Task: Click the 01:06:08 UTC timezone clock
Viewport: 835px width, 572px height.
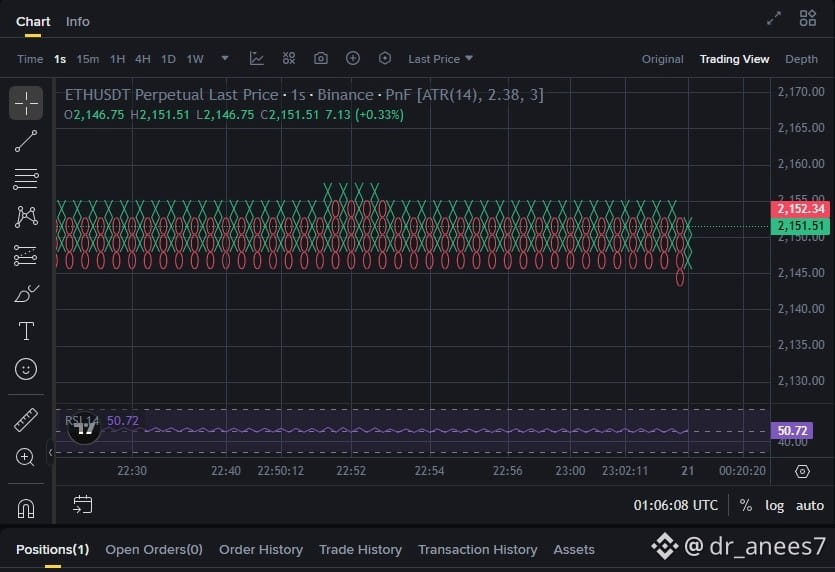Action: pos(676,506)
